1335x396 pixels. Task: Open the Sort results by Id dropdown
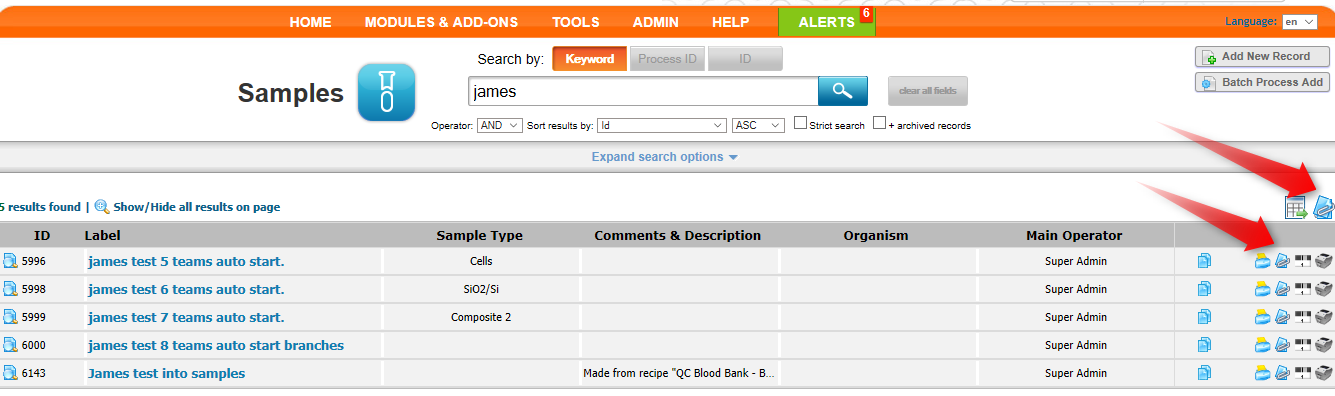pyautogui.click(x=661, y=125)
